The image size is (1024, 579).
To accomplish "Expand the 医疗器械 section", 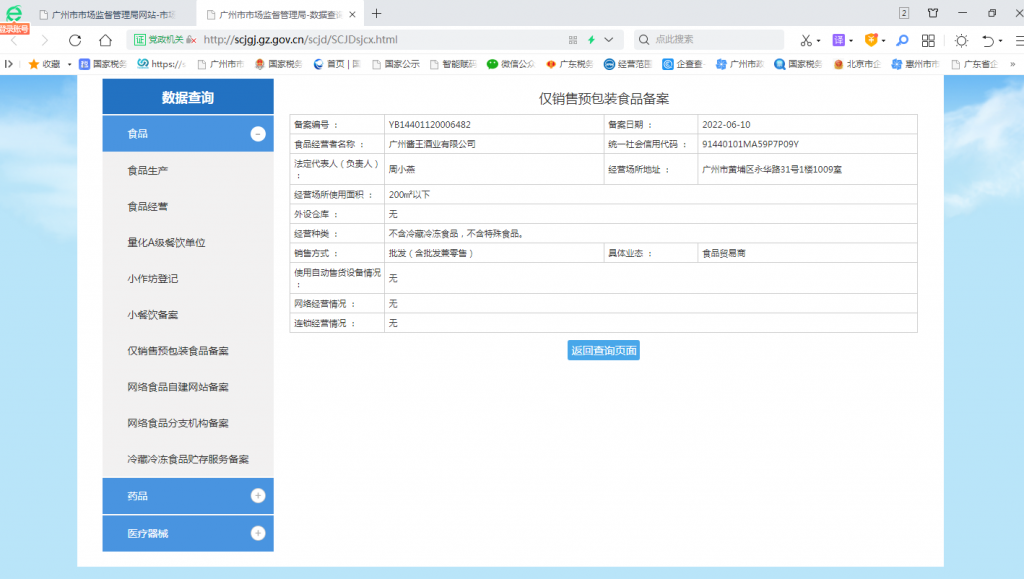I will pyautogui.click(x=258, y=533).
